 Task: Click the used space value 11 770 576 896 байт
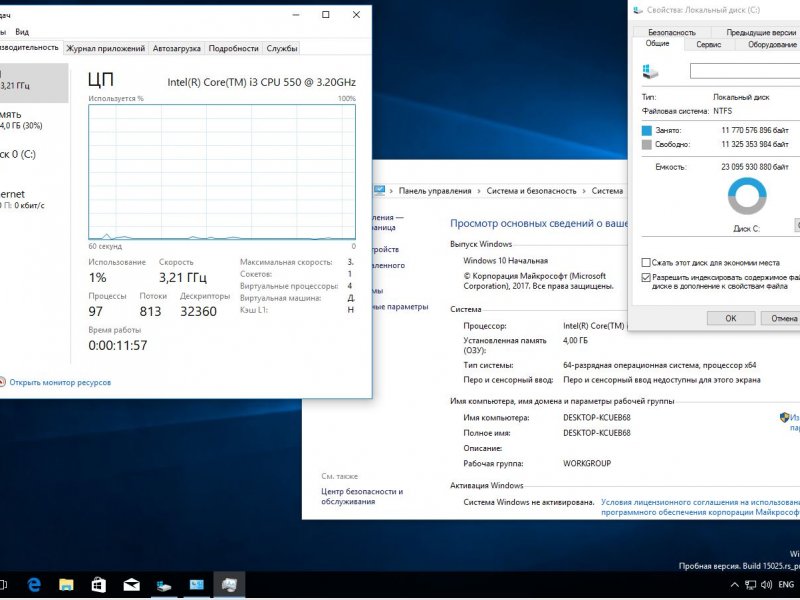755,130
